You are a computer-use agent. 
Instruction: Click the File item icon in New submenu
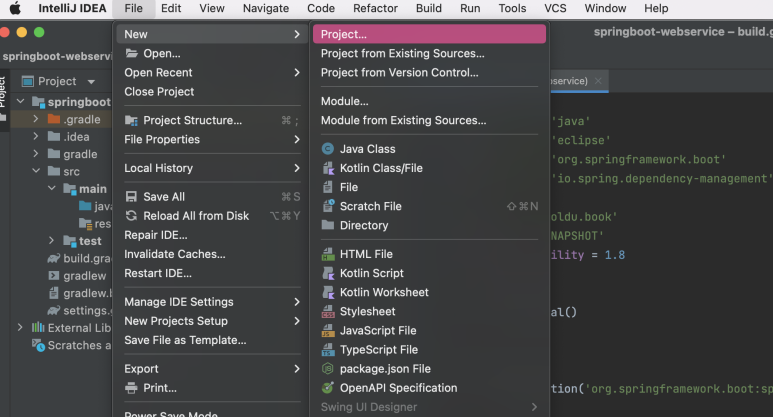327,187
